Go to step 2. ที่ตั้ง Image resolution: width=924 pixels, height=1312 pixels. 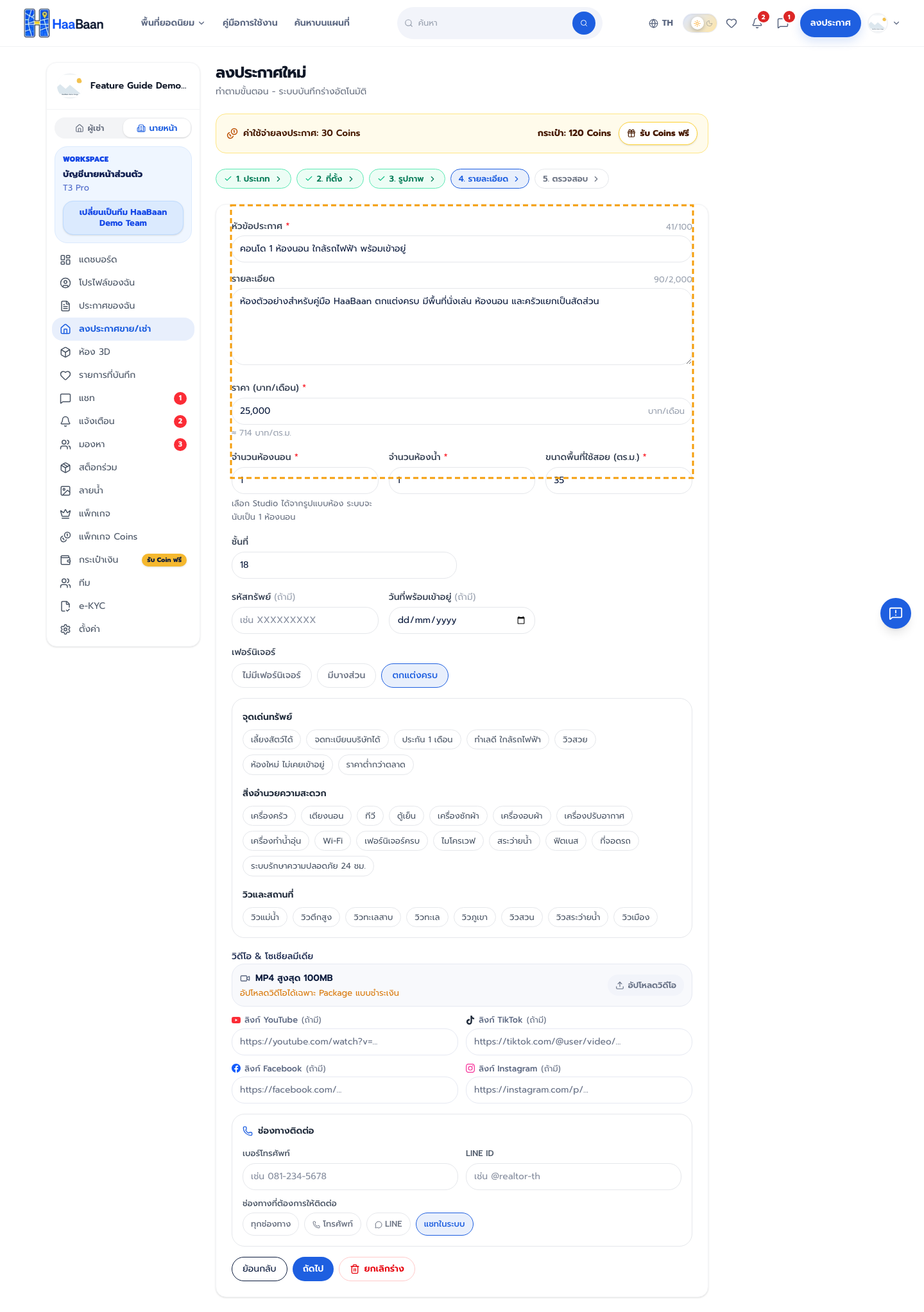[330, 179]
